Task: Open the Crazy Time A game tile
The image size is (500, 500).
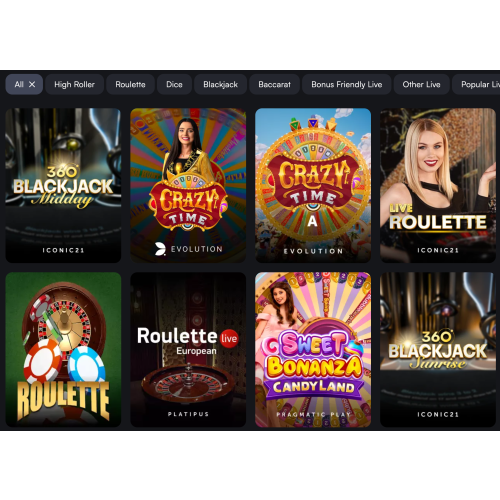Action: click(x=313, y=185)
